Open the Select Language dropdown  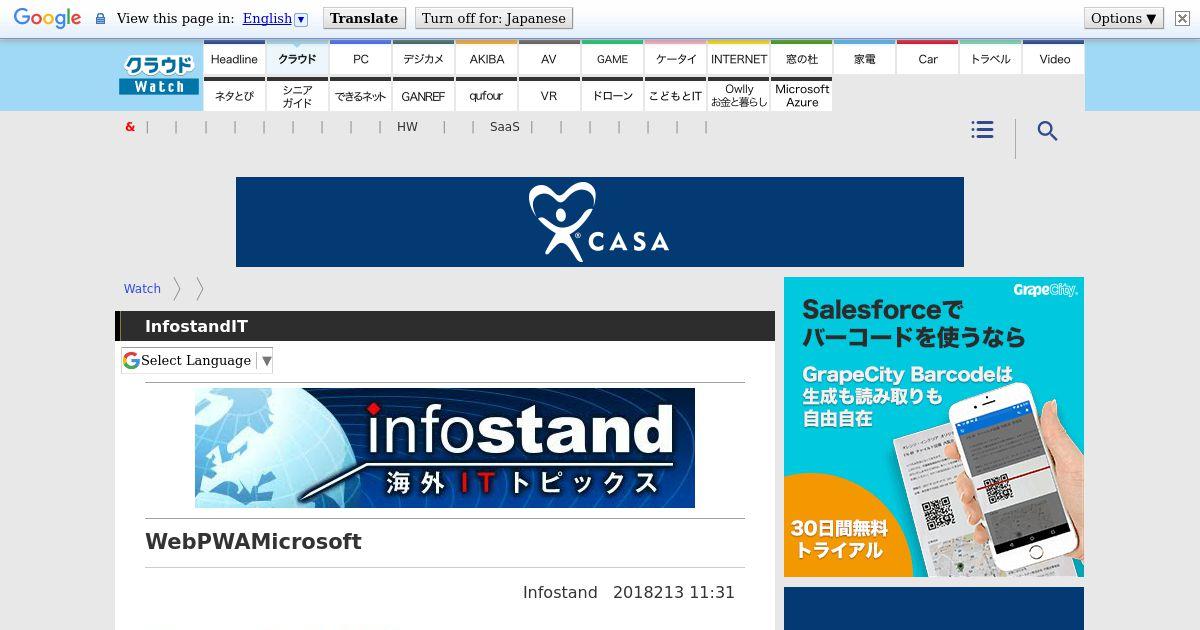coord(197,360)
